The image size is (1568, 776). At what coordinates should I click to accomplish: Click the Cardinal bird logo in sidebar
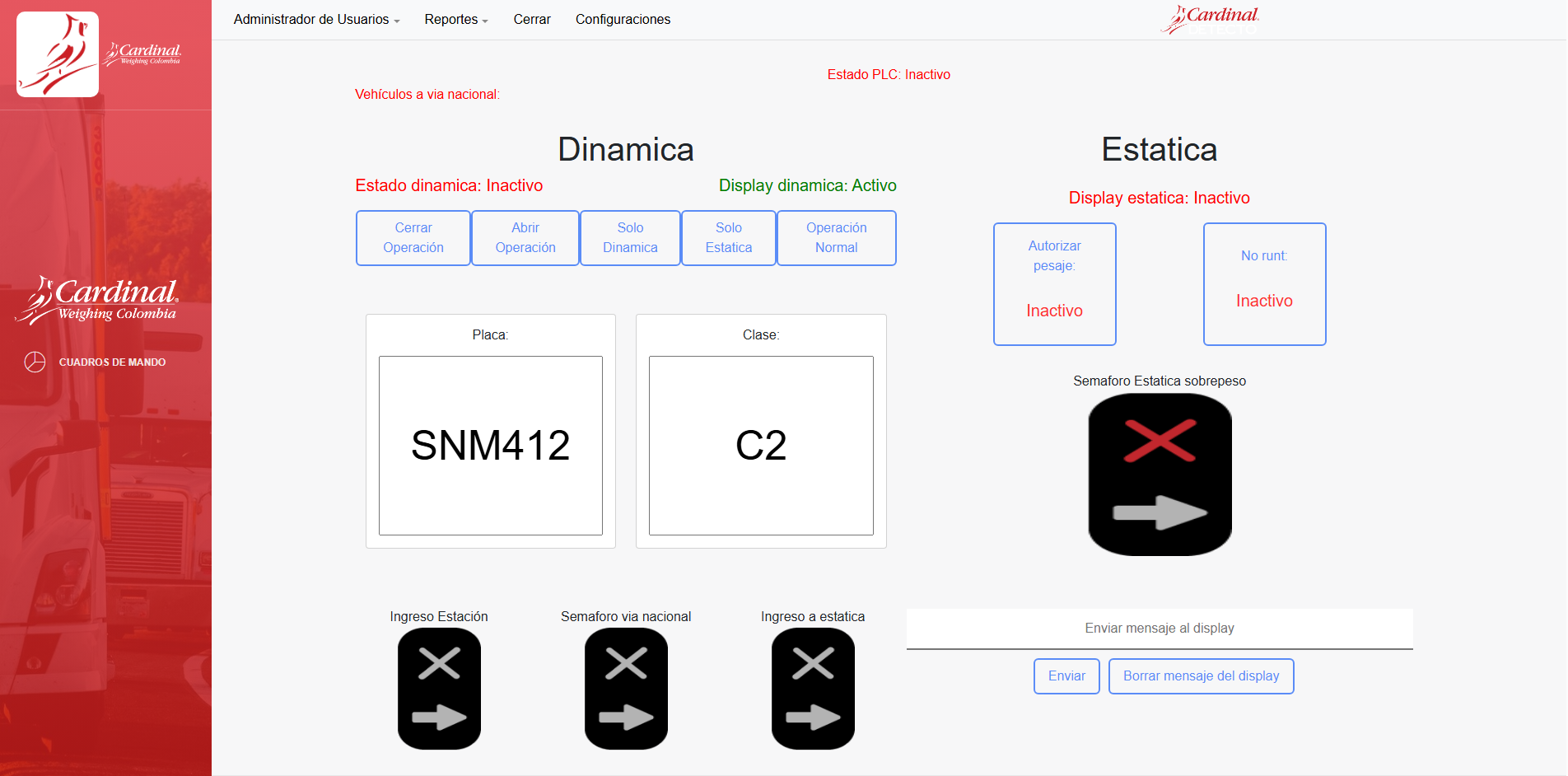58,54
